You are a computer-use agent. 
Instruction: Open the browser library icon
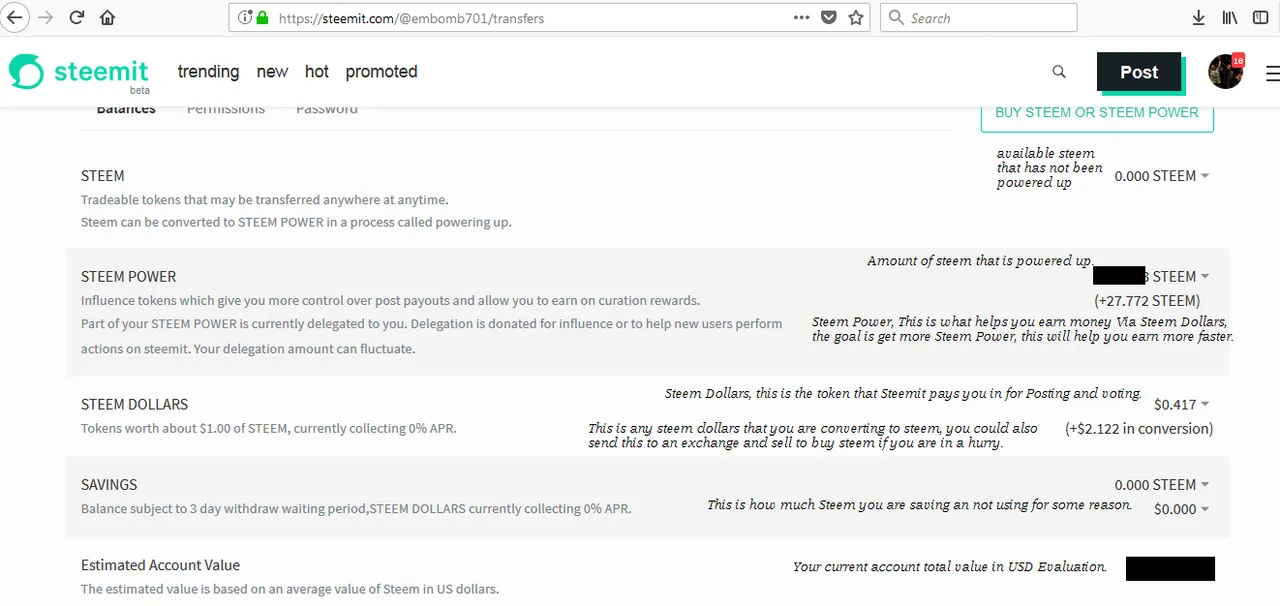[x=1229, y=17]
